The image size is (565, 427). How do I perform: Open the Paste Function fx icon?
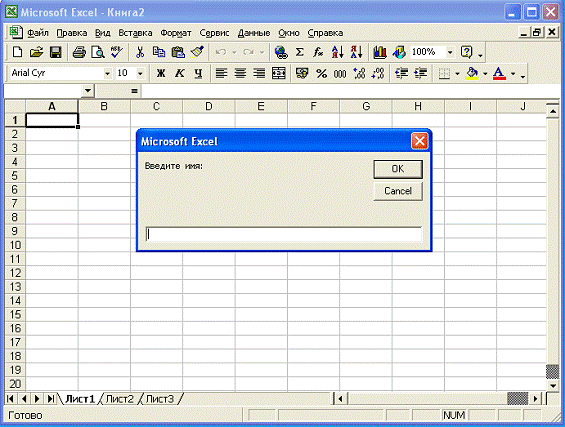pyautogui.click(x=318, y=52)
